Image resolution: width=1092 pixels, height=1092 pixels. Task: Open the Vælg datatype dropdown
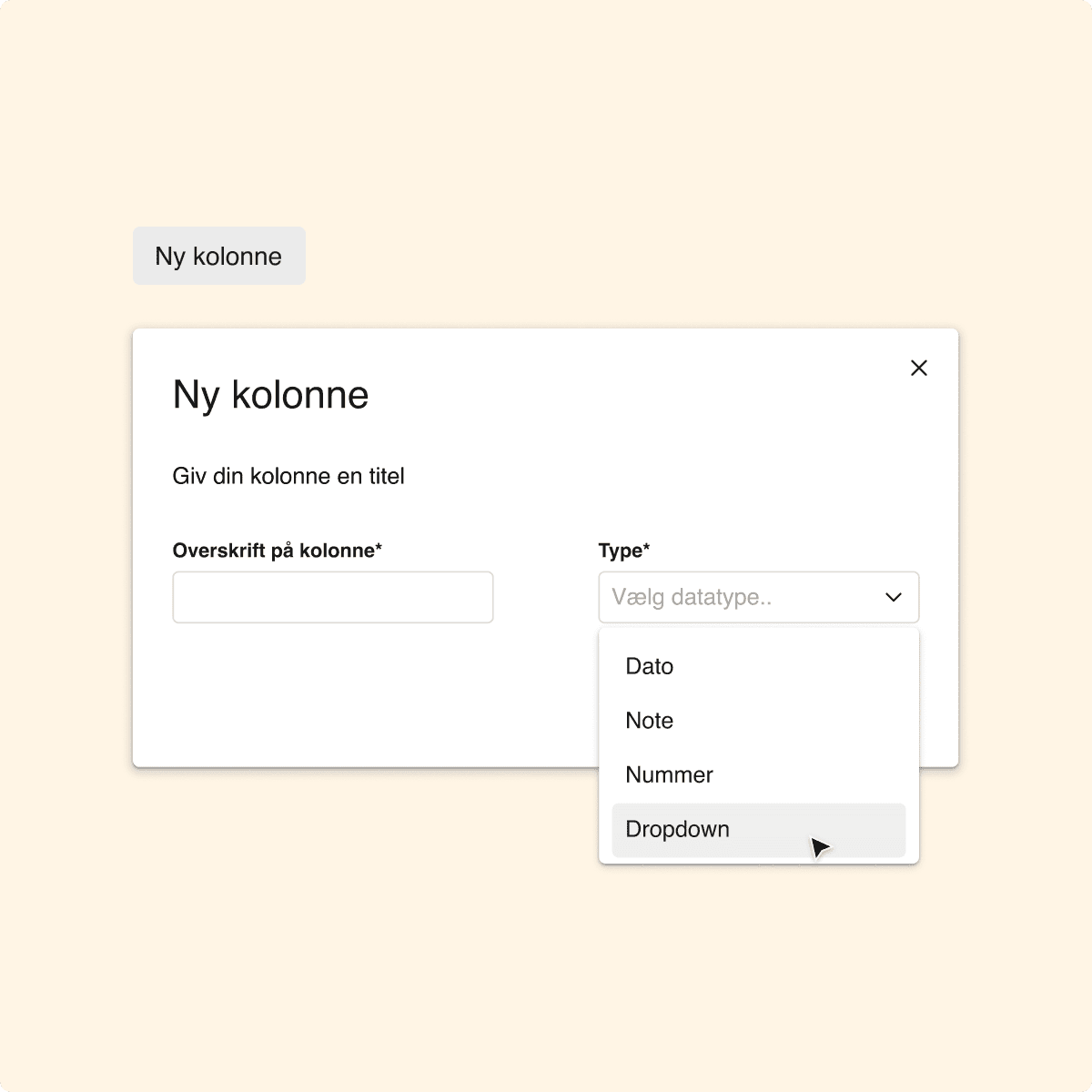tap(758, 597)
